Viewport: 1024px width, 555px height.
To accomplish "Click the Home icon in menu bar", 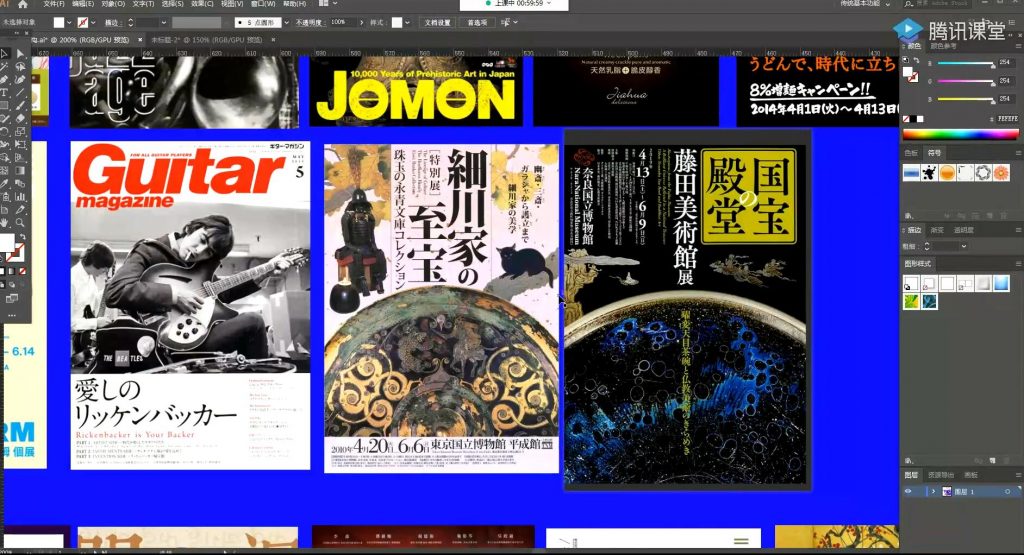I will (x=24, y=4).
